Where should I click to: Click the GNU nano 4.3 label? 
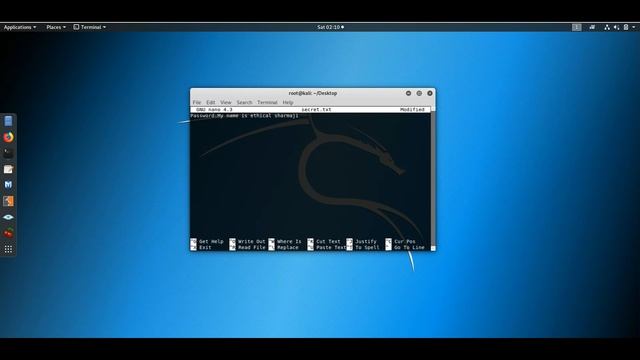214,110
